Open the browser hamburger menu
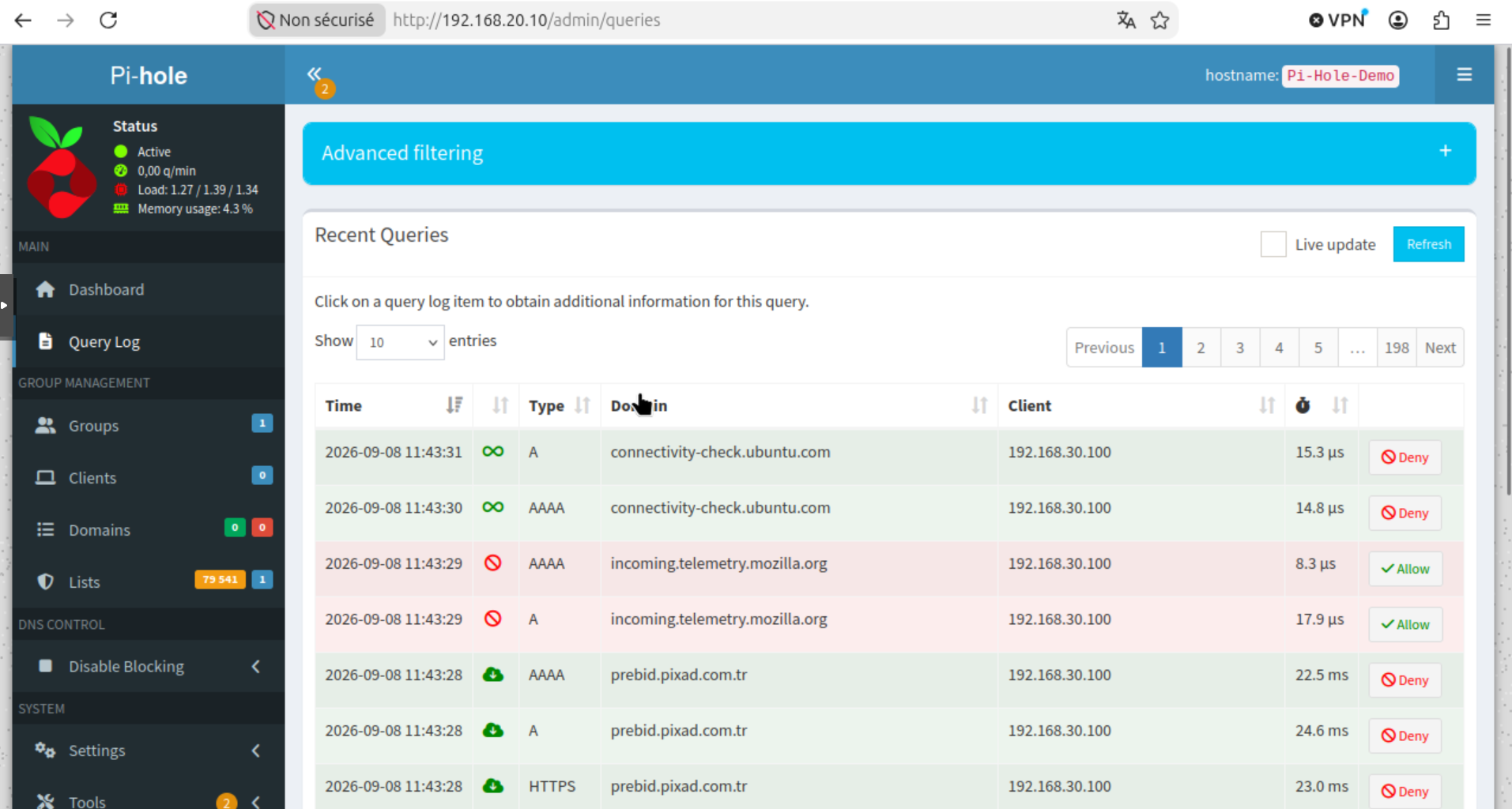 [x=1483, y=20]
